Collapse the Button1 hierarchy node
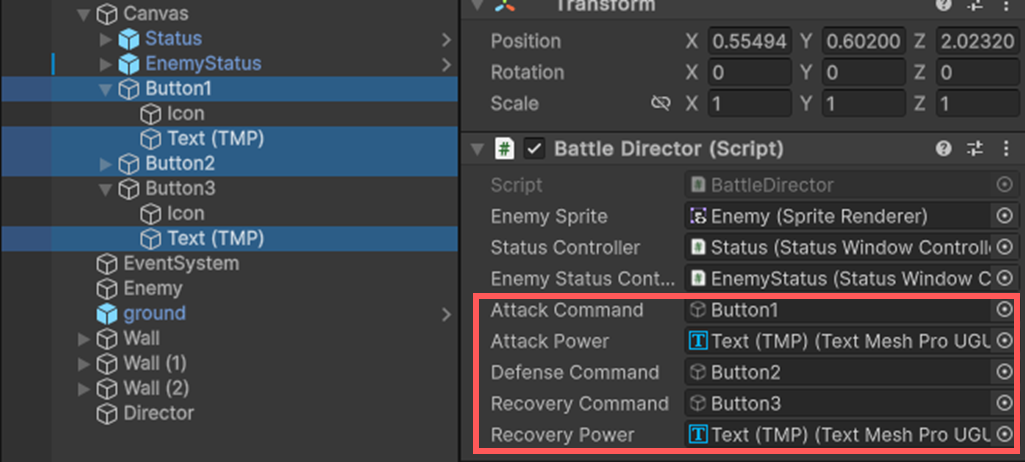The width and height of the screenshot is (1025, 462). tap(106, 89)
